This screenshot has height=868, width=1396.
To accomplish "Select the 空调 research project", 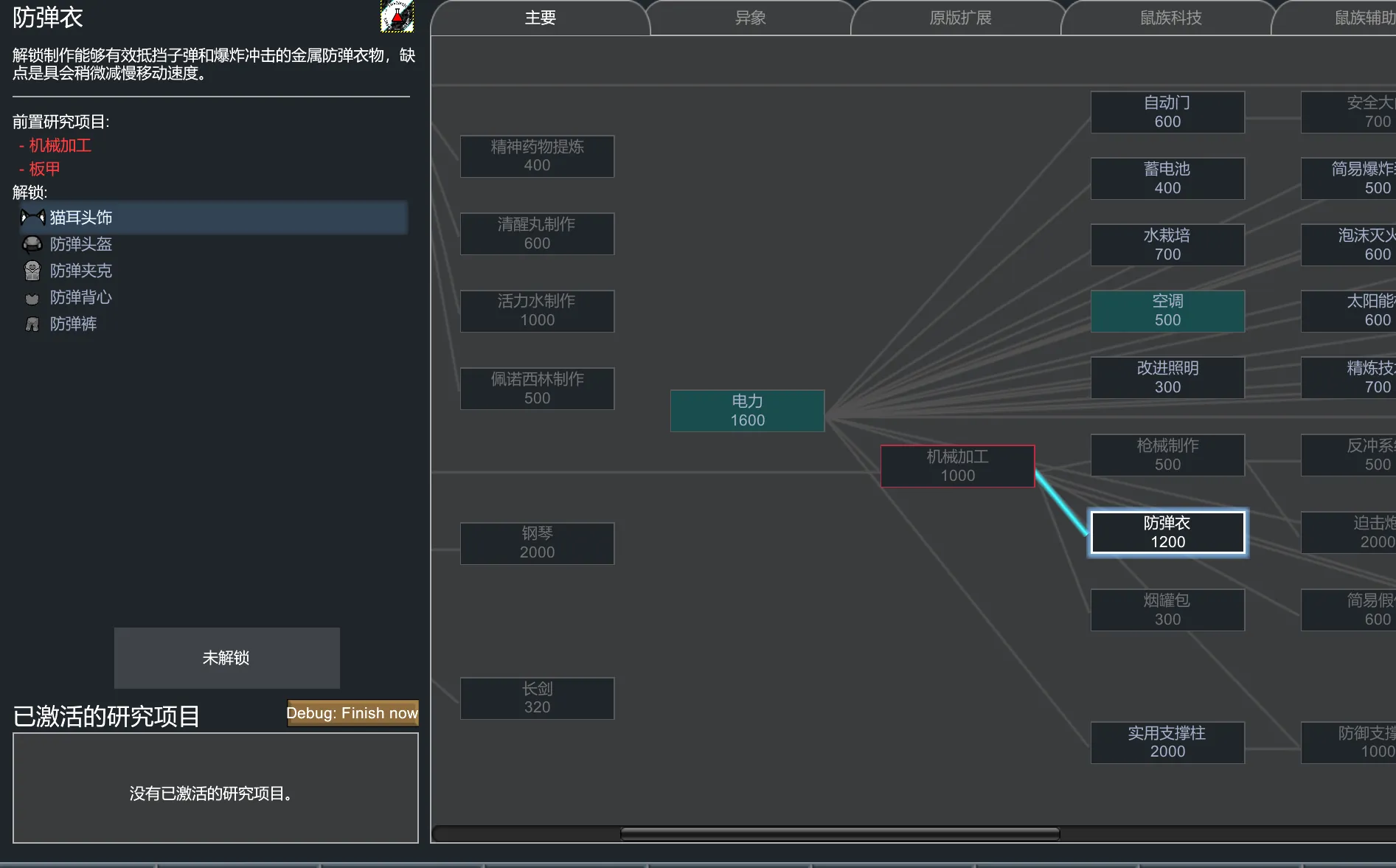I will (1167, 310).
